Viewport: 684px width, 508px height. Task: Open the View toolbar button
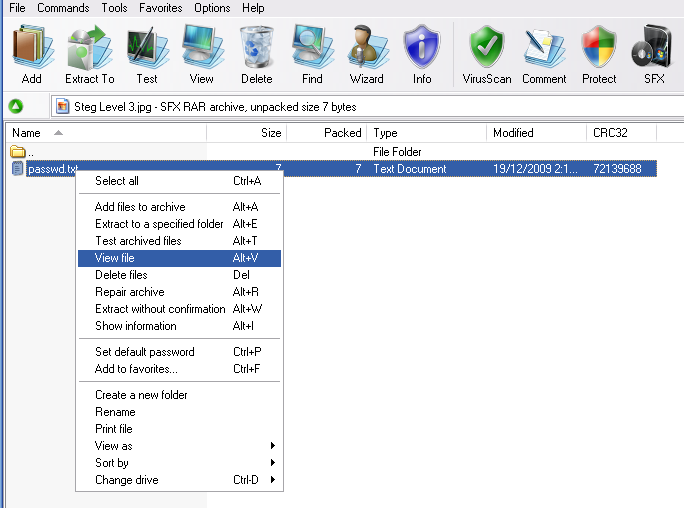(x=202, y=54)
